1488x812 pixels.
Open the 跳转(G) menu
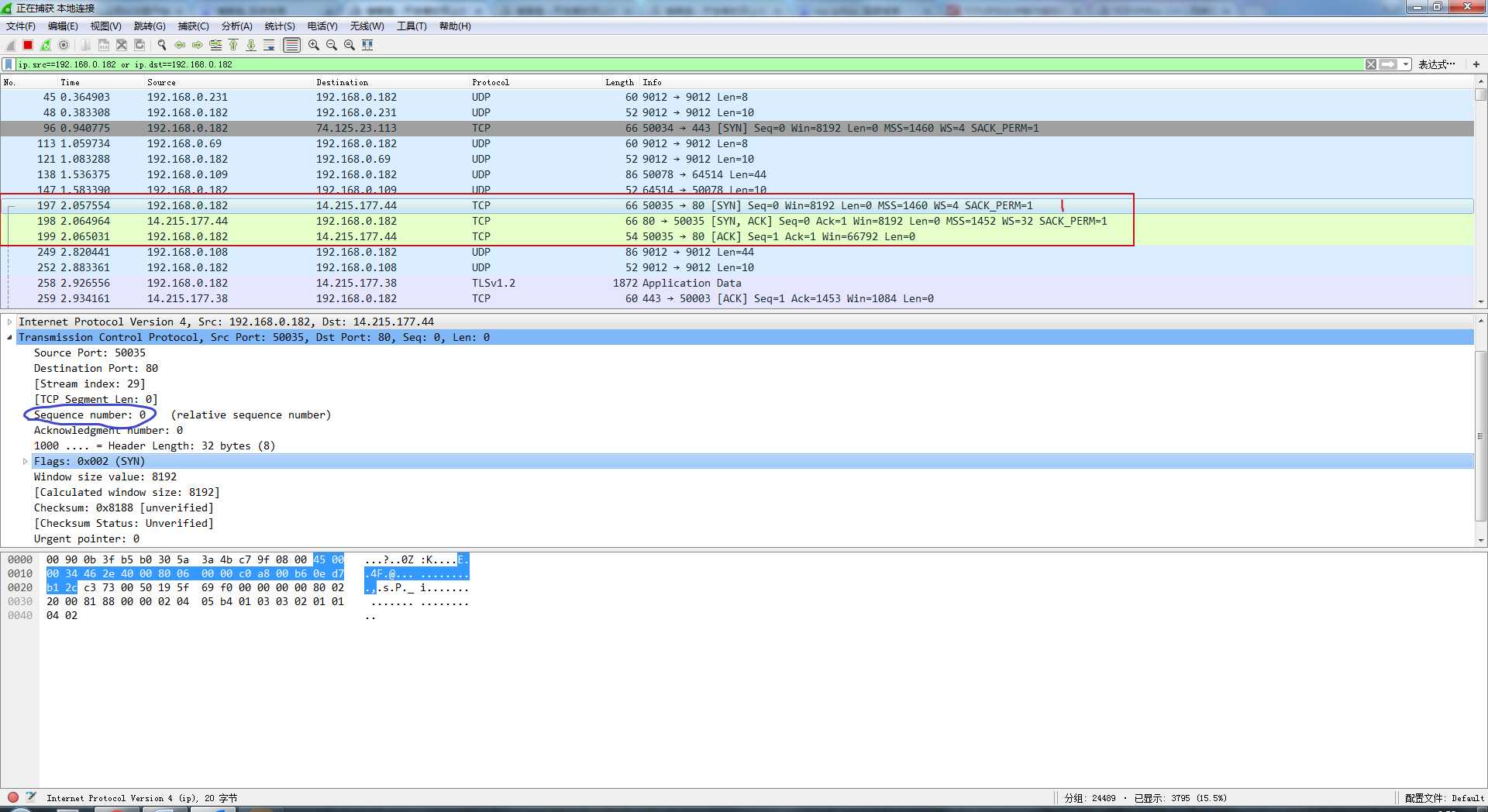click(150, 26)
